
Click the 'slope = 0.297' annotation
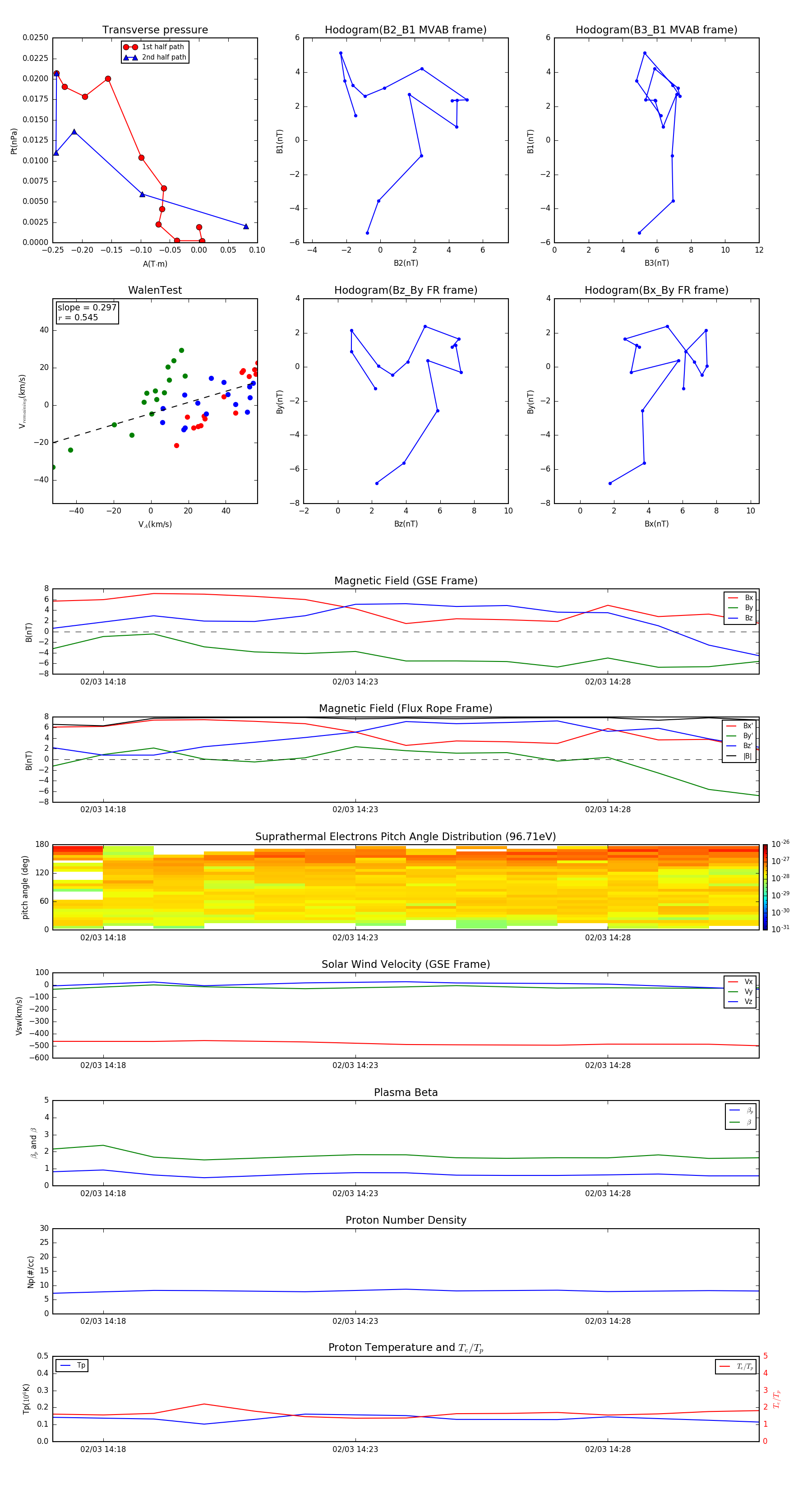(87, 308)
